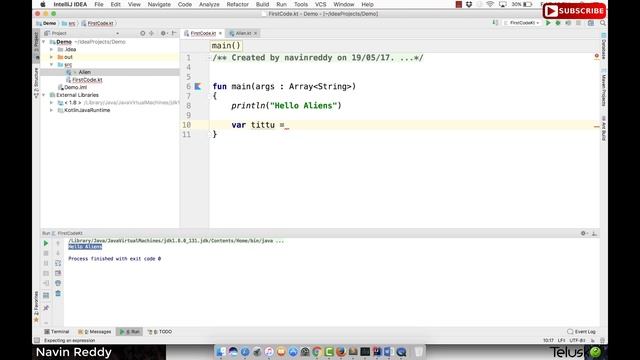Toggle the Ant Build side tab
Viewport: 640px width, 360px height.
pyautogui.click(x=604, y=128)
